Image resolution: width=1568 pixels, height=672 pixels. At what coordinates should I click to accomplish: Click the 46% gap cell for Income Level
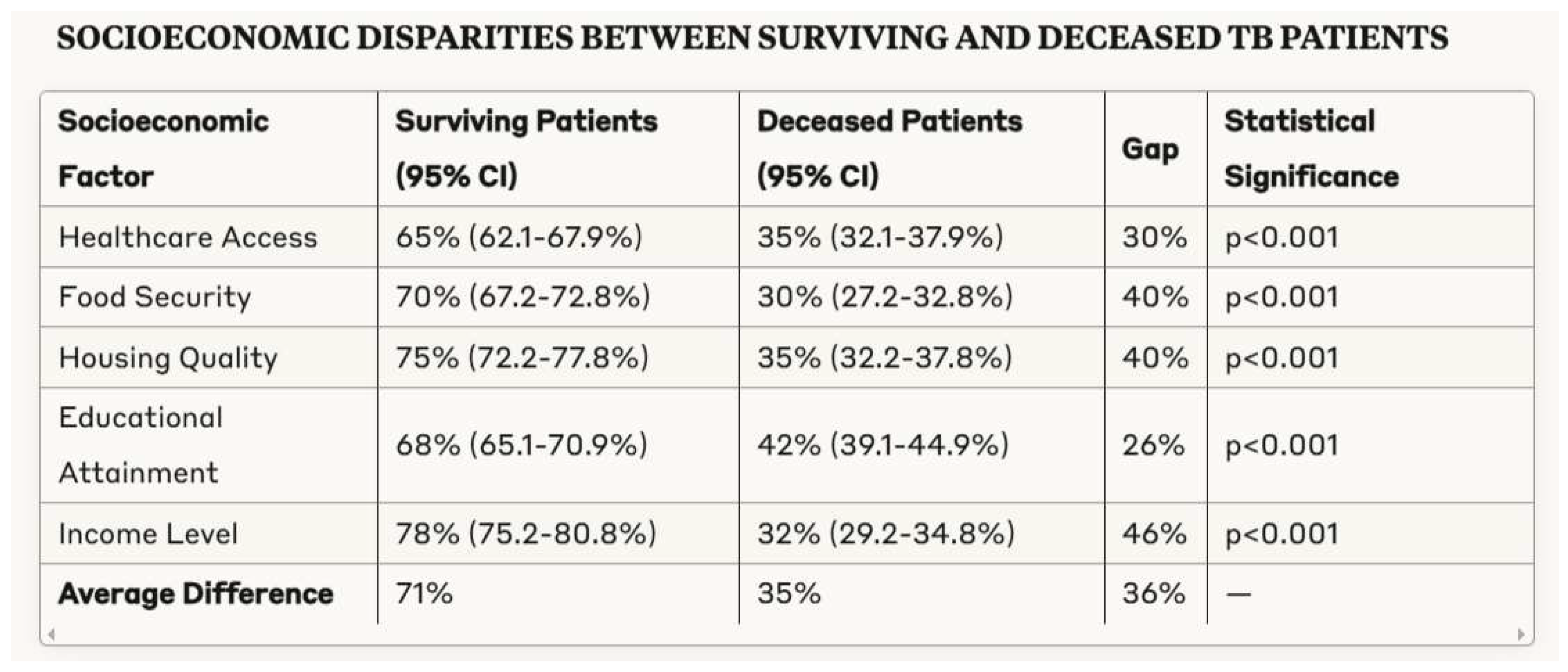click(1154, 534)
